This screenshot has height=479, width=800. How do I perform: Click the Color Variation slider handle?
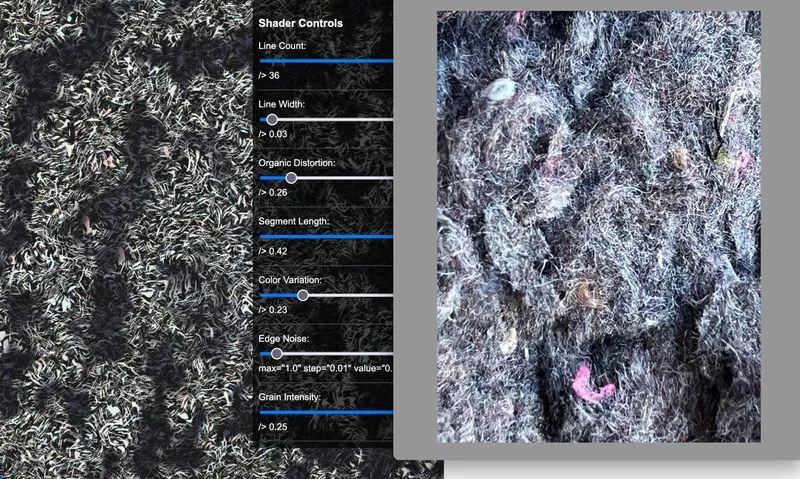(x=303, y=295)
